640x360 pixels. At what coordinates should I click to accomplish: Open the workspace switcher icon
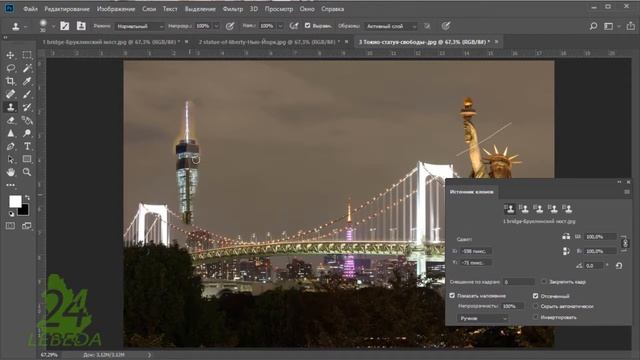pyautogui.click(x=609, y=26)
